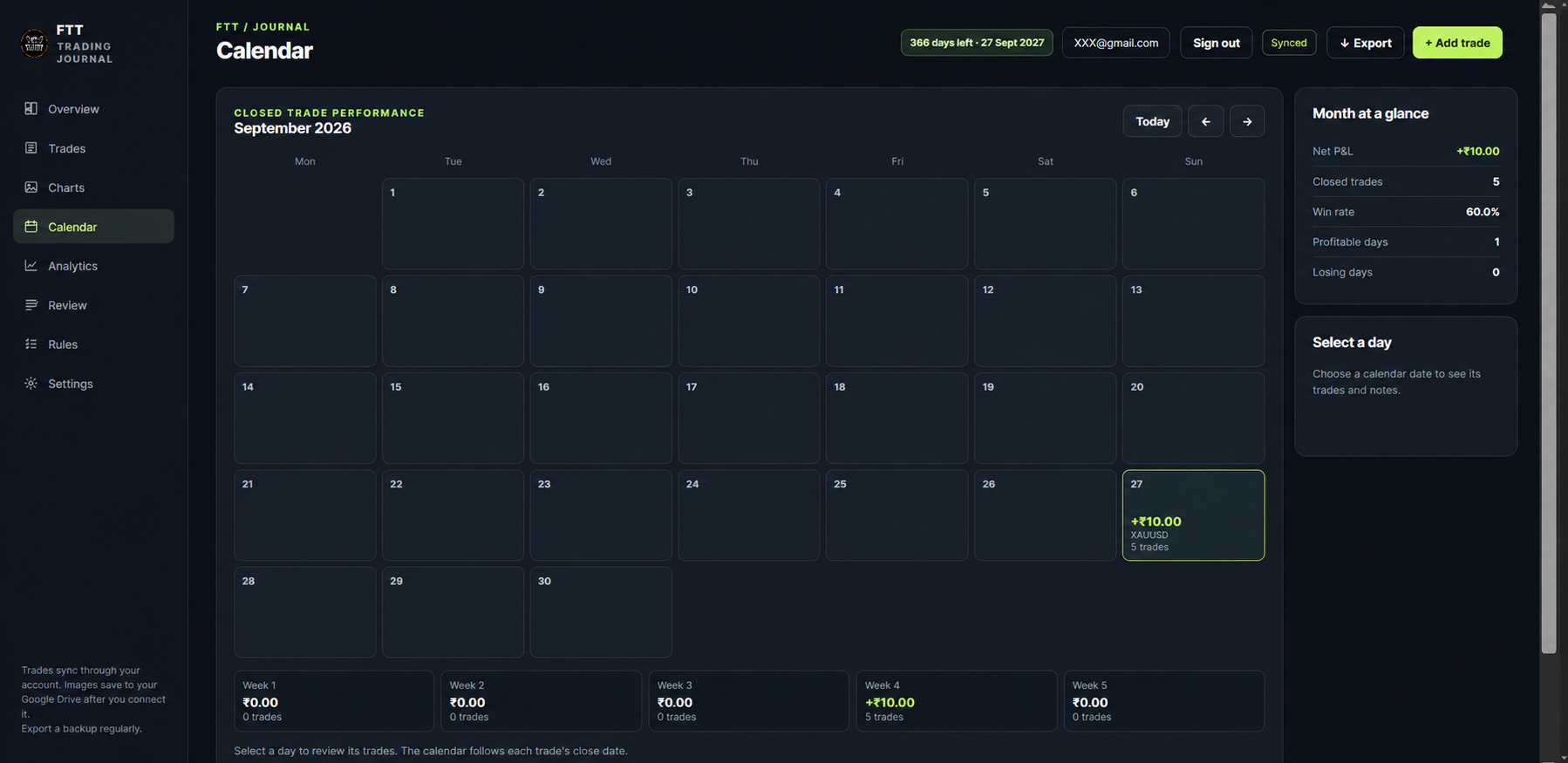This screenshot has width=1568, height=763.
Task: Click the Select a day panel heading
Action: point(1352,343)
